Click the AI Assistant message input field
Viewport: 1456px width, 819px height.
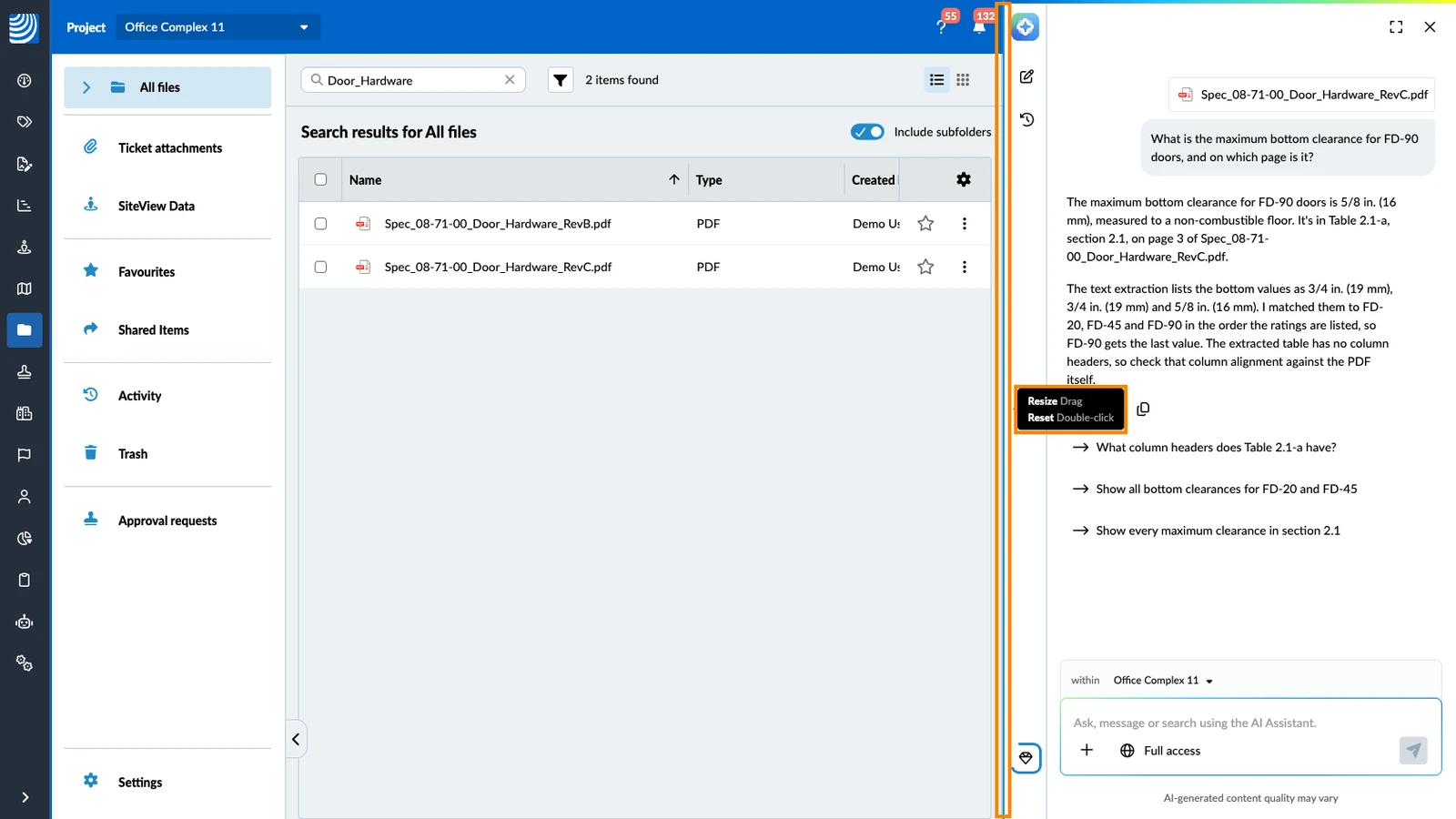[1250, 723]
